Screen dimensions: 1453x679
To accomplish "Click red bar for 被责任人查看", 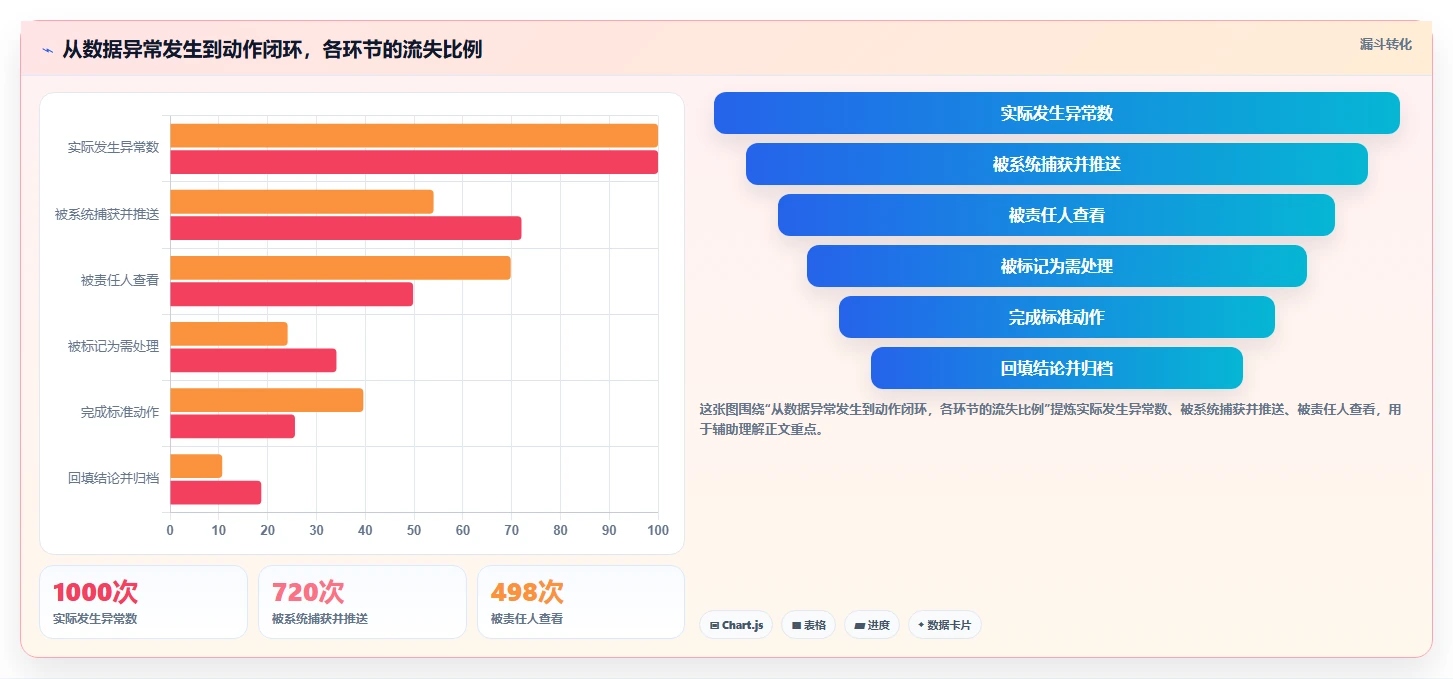I will pos(291,294).
